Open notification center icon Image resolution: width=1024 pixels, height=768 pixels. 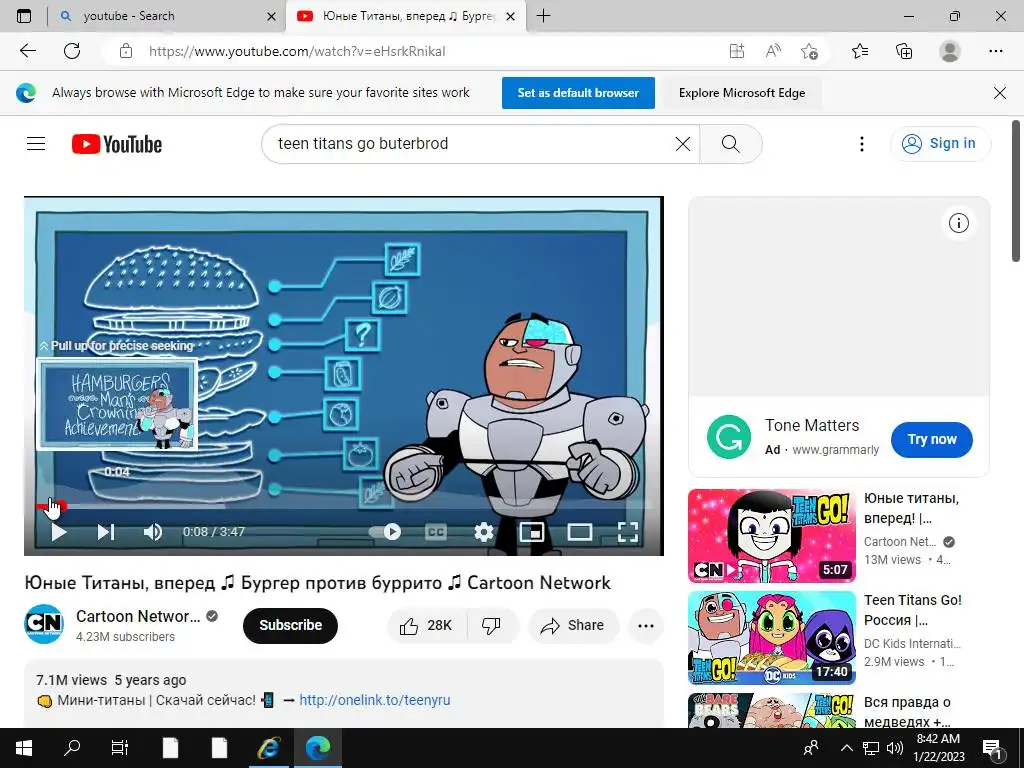[992, 748]
